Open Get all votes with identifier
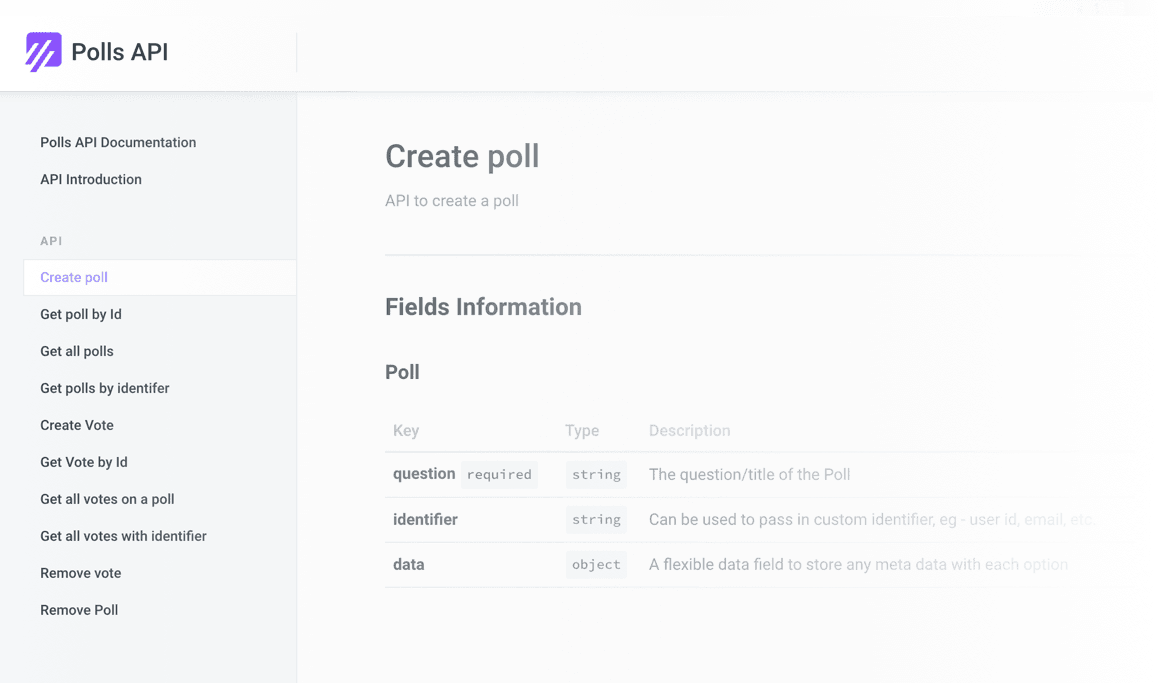The width and height of the screenshot is (1165, 683). (123, 536)
